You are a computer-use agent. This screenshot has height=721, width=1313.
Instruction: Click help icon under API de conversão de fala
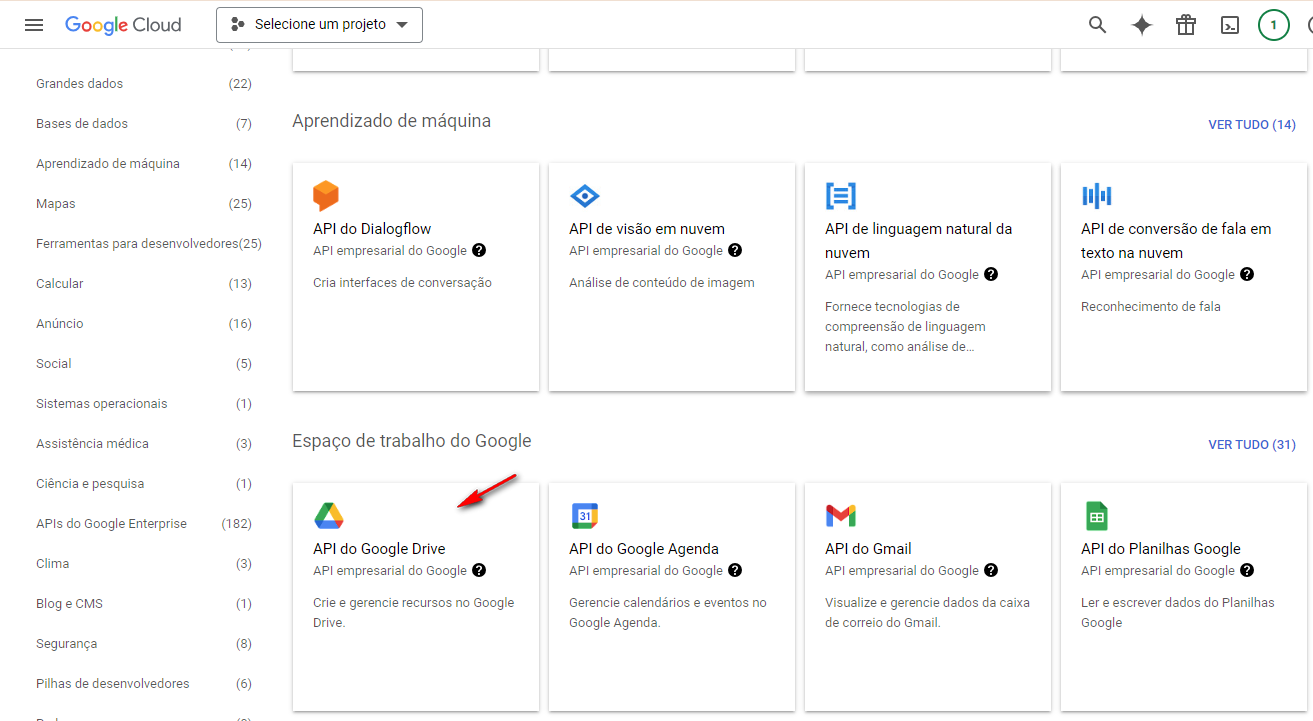click(x=1247, y=274)
